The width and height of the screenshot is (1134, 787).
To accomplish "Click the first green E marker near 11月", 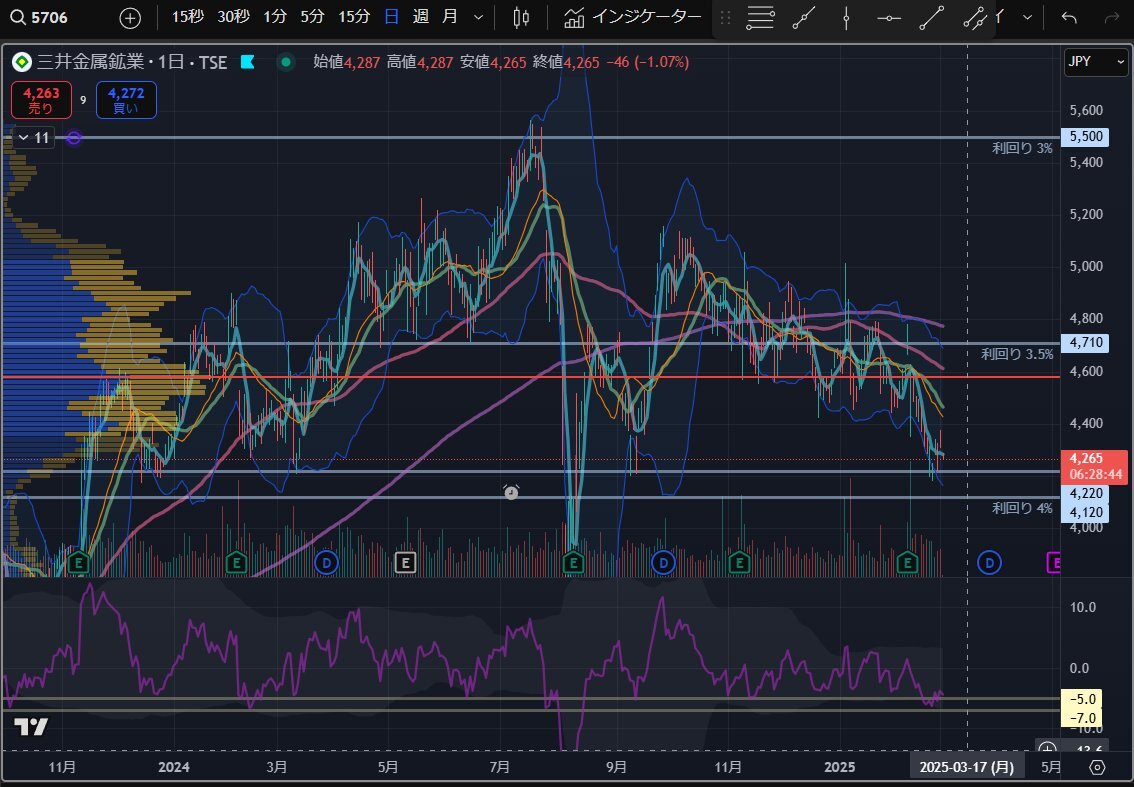I will click(x=79, y=561).
